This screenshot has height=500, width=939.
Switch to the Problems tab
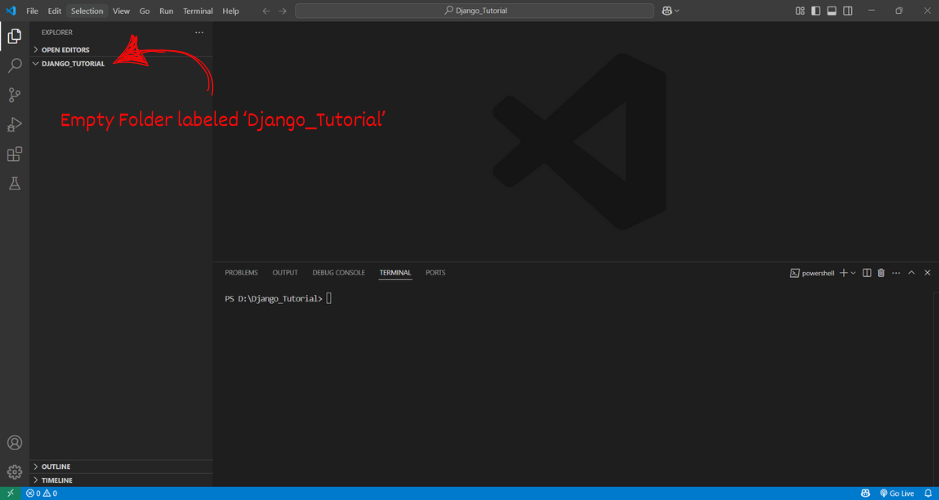tap(241, 272)
